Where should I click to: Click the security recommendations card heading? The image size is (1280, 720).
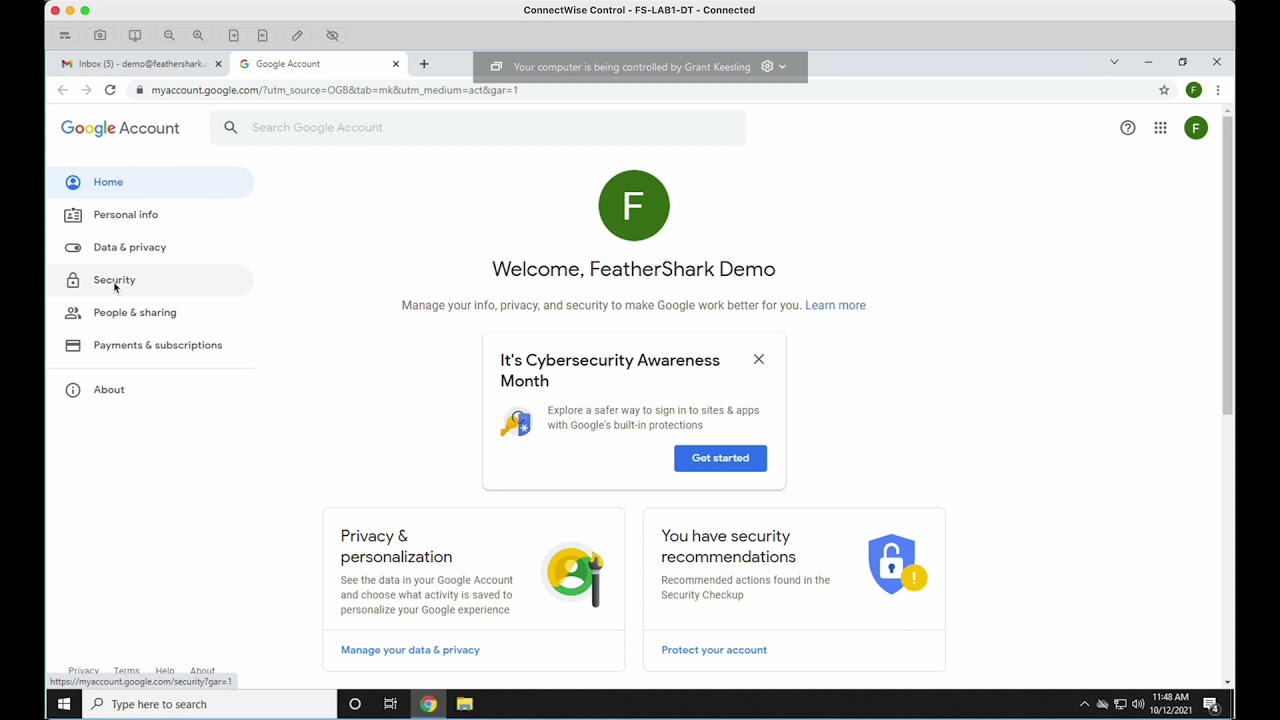pyautogui.click(x=728, y=546)
